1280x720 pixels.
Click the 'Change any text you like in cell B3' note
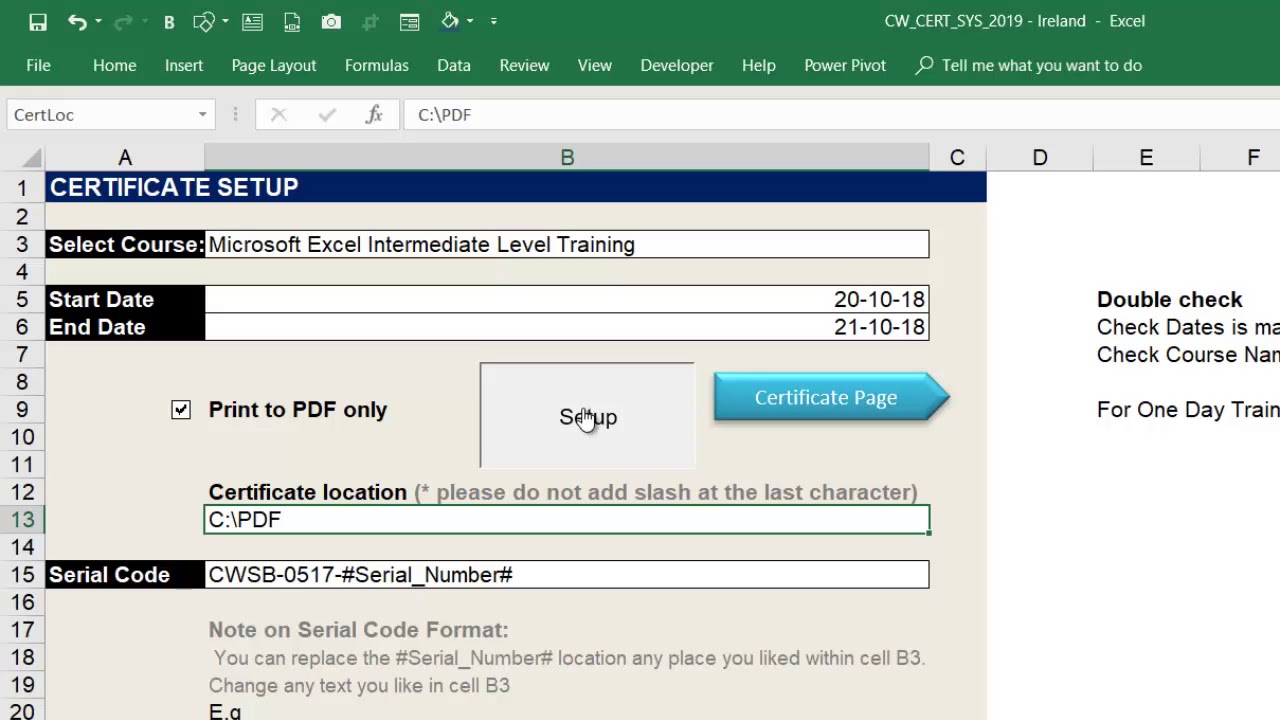pos(359,686)
